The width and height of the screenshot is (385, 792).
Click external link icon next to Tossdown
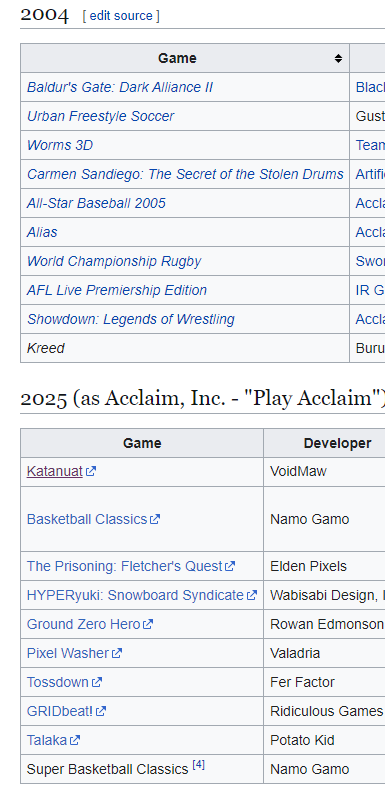pos(97,682)
